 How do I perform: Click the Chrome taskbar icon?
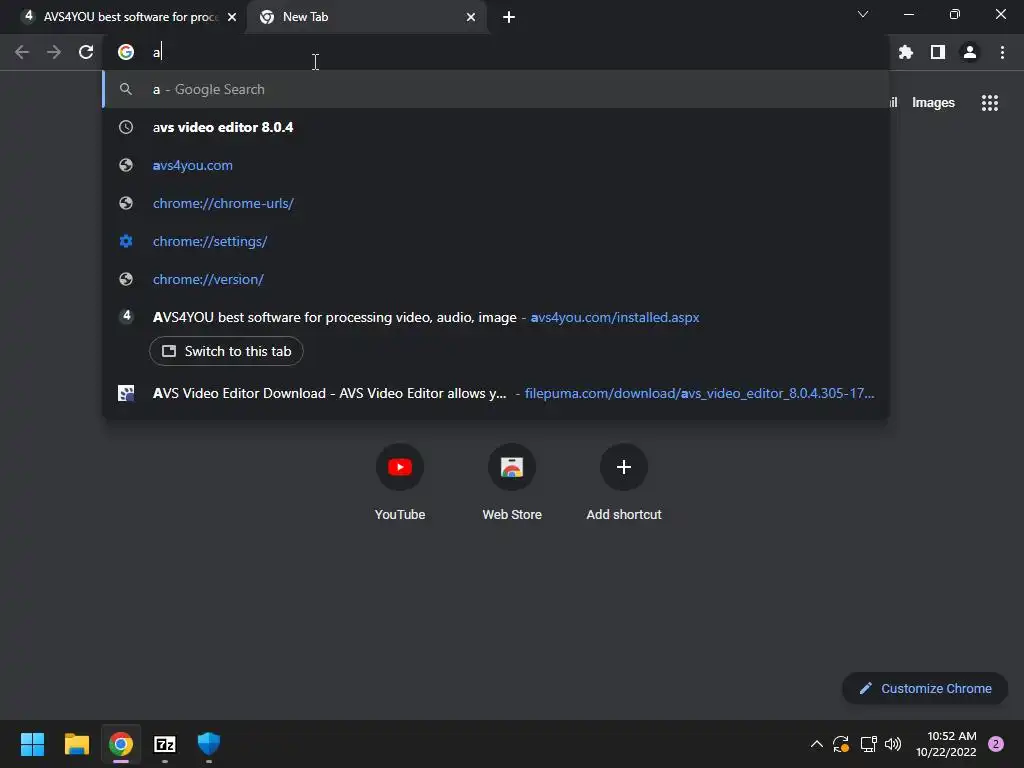click(x=121, y=744)
